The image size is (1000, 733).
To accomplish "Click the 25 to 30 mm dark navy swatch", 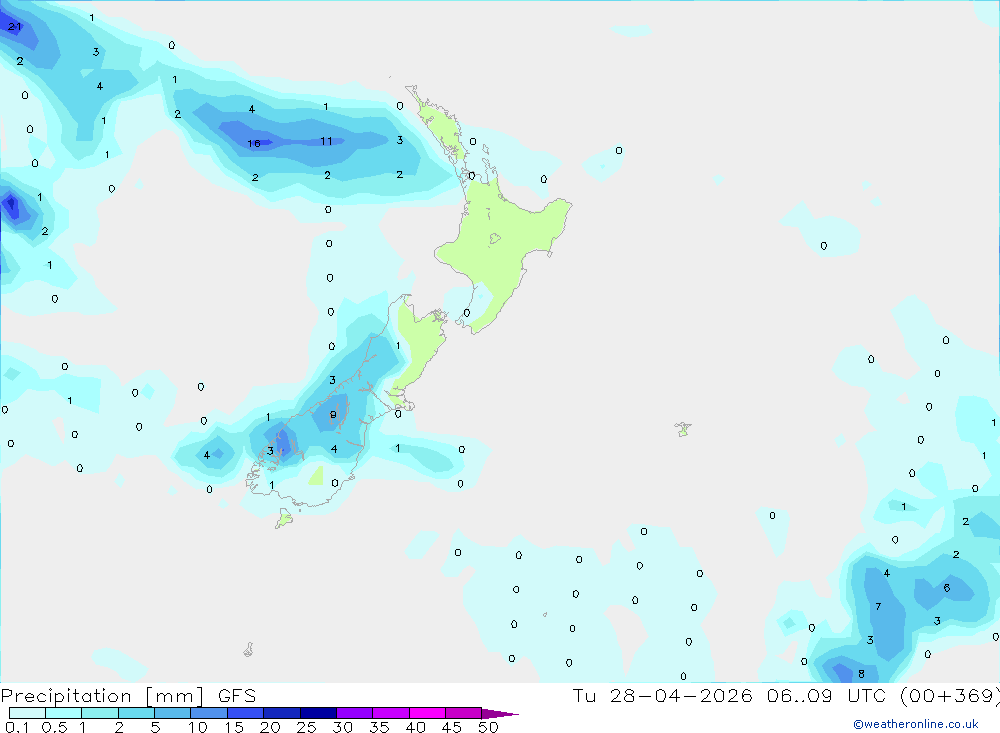I will pos(318,713).
